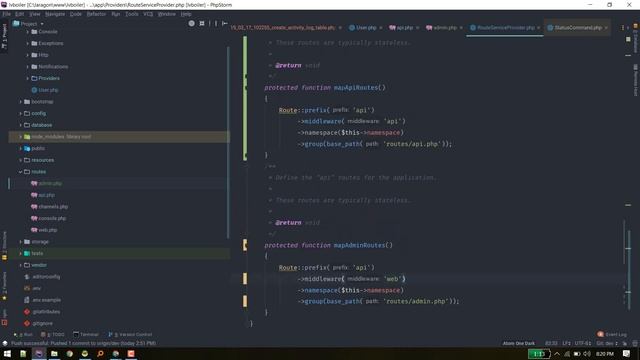The height and width of the screenshot is (360, 640).
Task: Expand the Exceptions folder
Action: (x=28, y=43)
